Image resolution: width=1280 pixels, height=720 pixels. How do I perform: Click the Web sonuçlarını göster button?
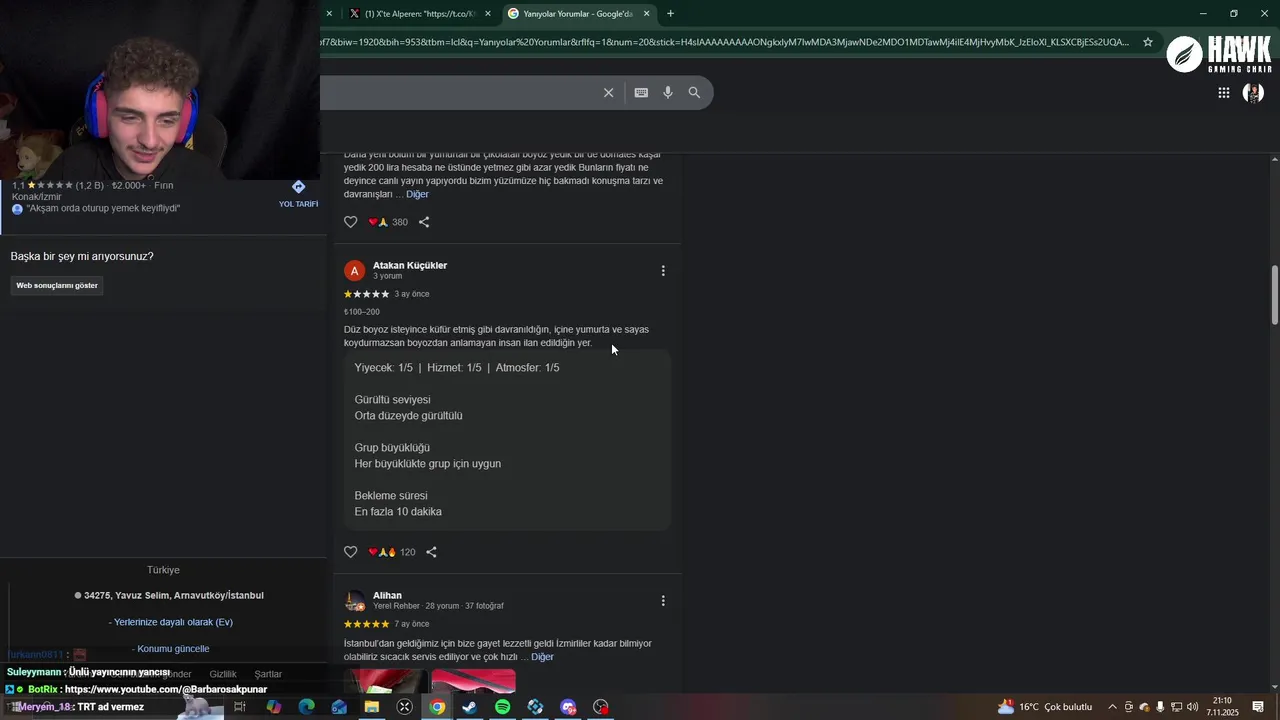coord(57,285)
